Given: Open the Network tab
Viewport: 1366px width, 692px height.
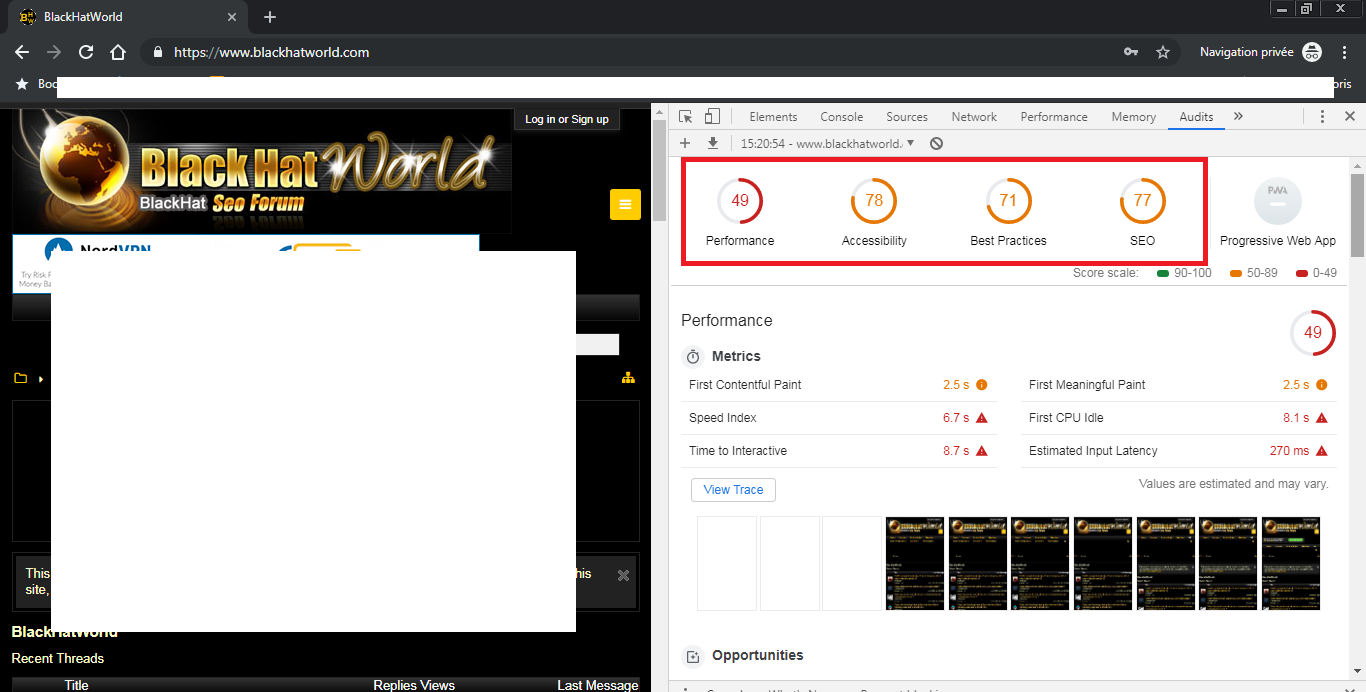Looking at the screenshot, I should click(974, 117).
